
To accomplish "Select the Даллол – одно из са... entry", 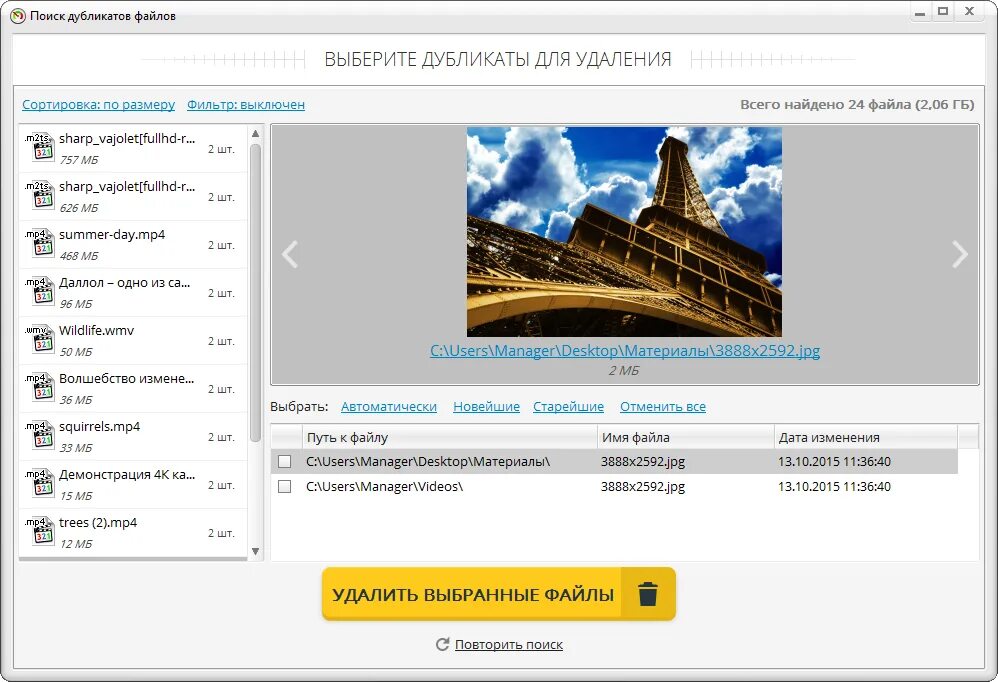I will (x=133, y=293).
